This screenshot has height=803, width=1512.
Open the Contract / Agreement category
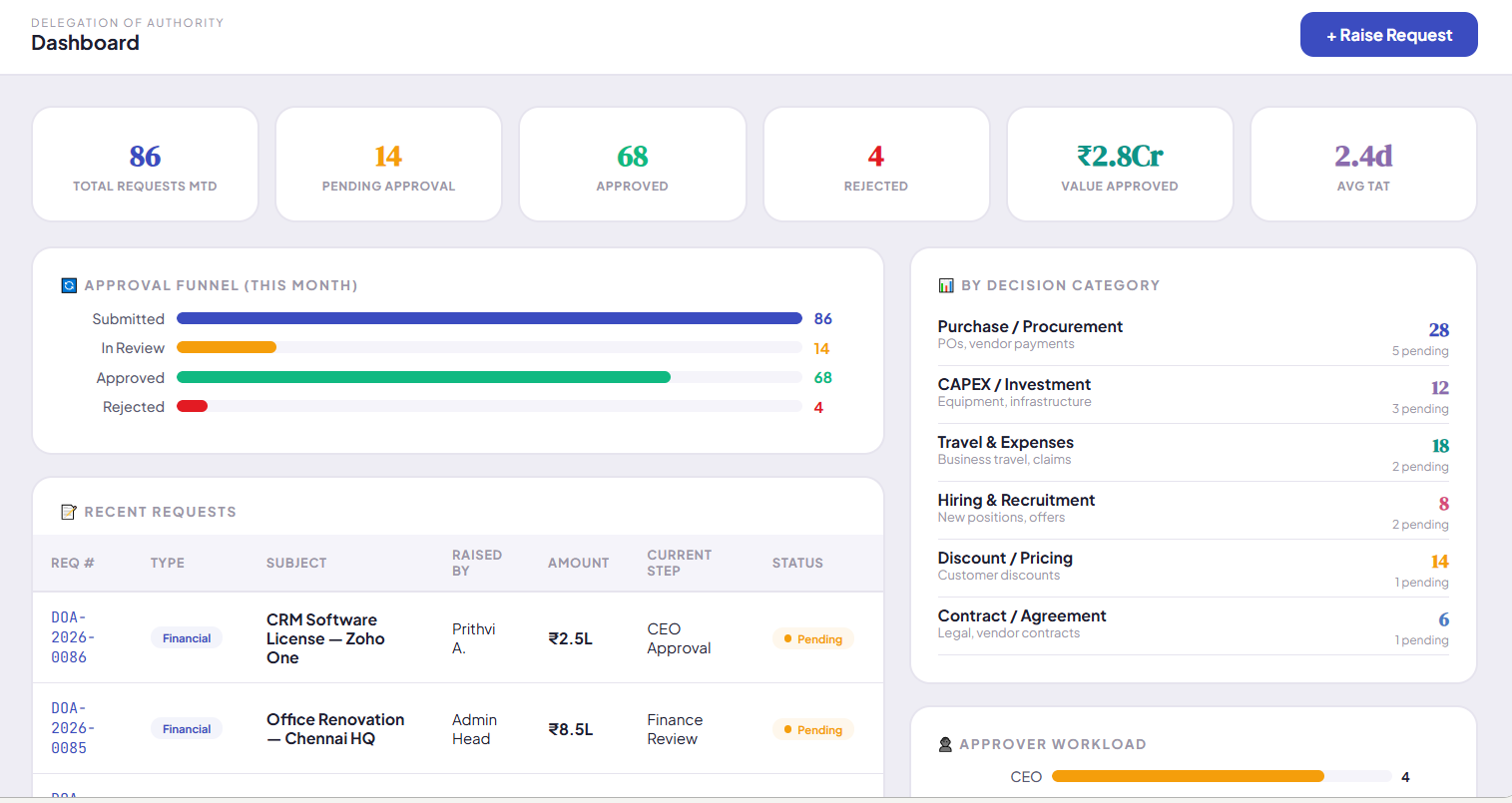pyautogui.click(x=1193, y=626)
